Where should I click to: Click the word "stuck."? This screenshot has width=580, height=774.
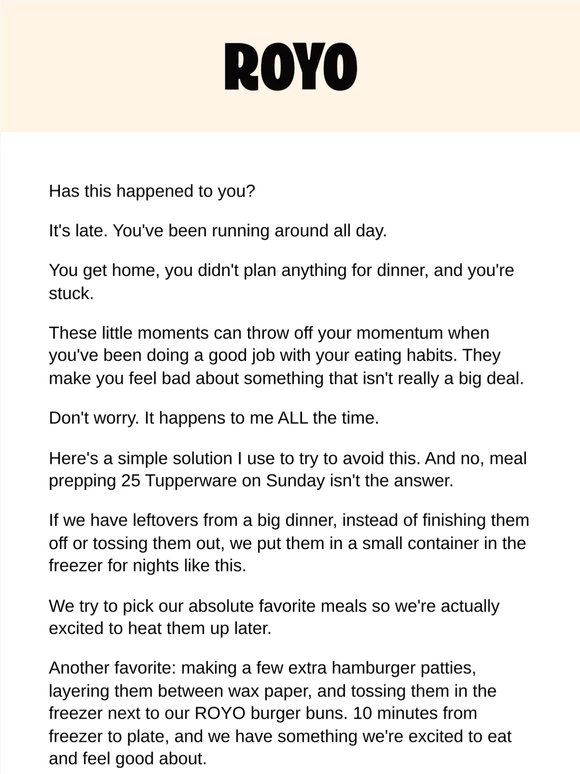(71, 293)
